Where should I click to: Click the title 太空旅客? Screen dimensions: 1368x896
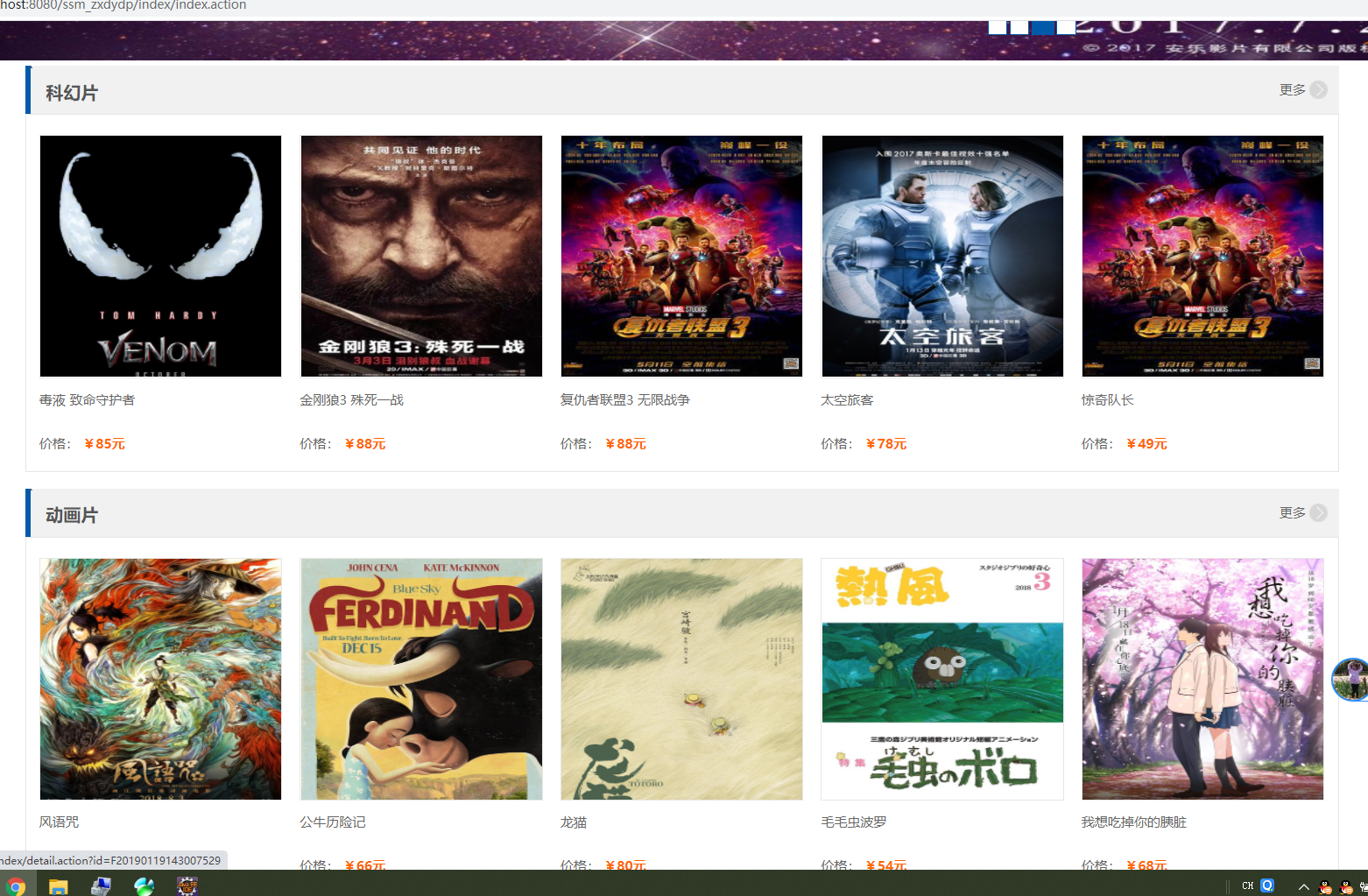[x=847, y=400]
